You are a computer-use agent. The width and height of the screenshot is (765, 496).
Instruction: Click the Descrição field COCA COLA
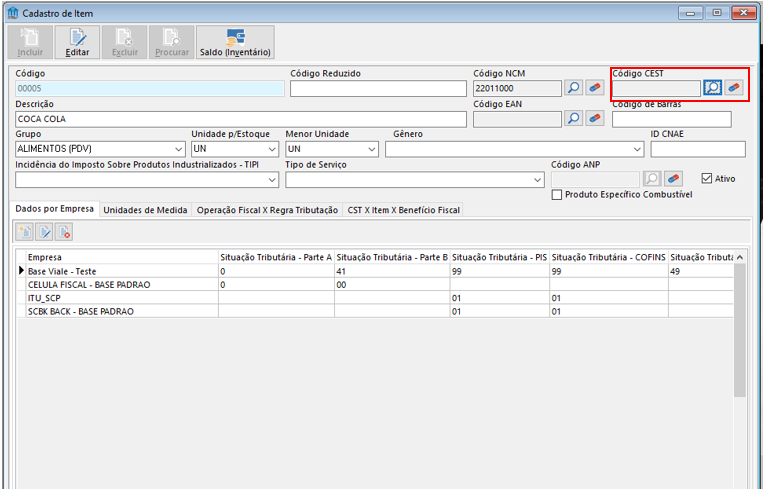tap(241, 119)
